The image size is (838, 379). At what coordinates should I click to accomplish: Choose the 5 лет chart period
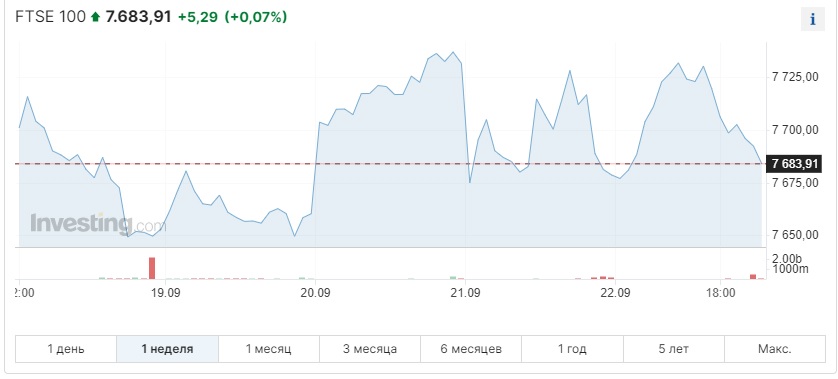(x=673, y=349)
